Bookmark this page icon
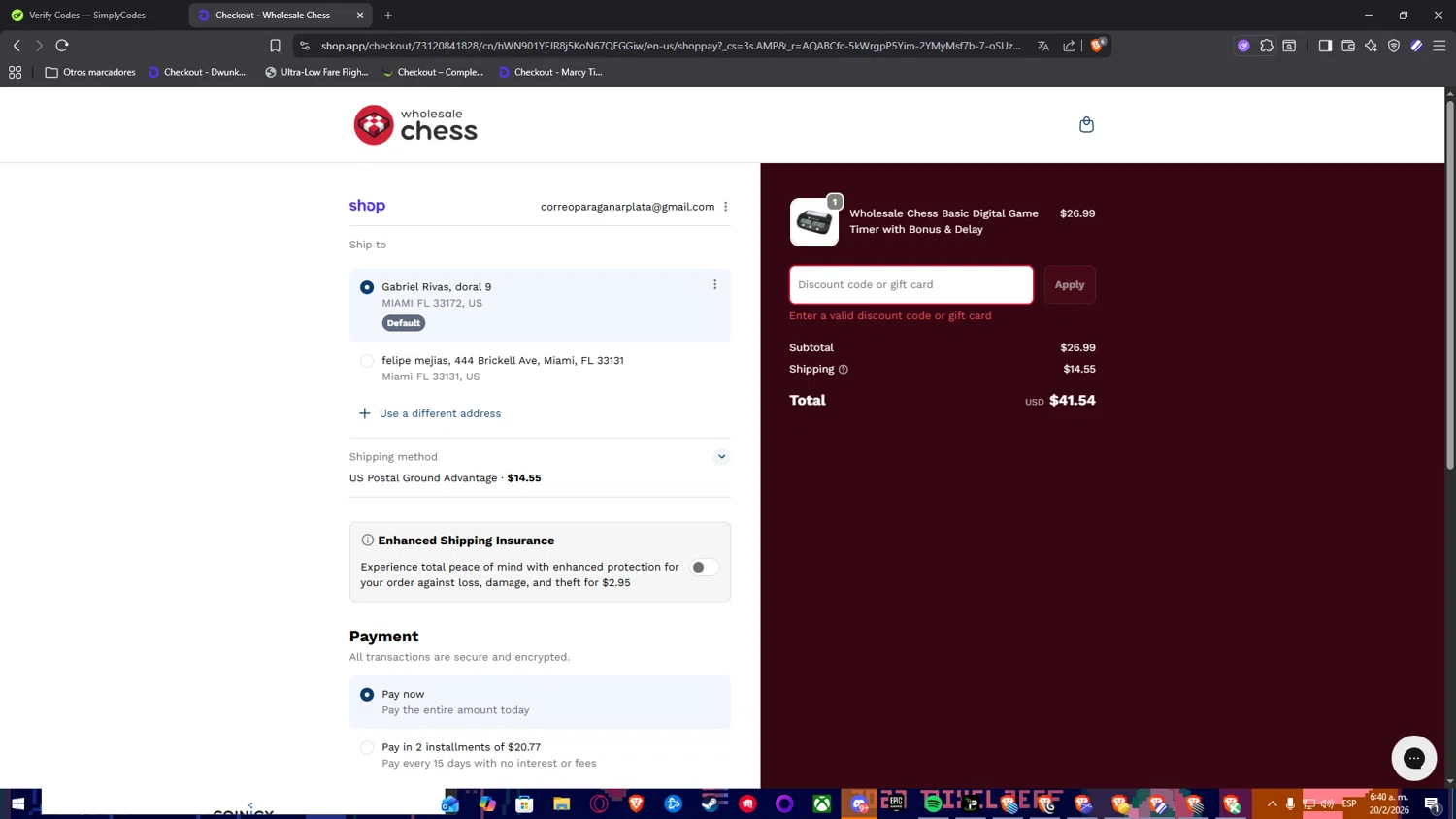Viewport: 1456px width, 819px height. click(x=275, y=46)
